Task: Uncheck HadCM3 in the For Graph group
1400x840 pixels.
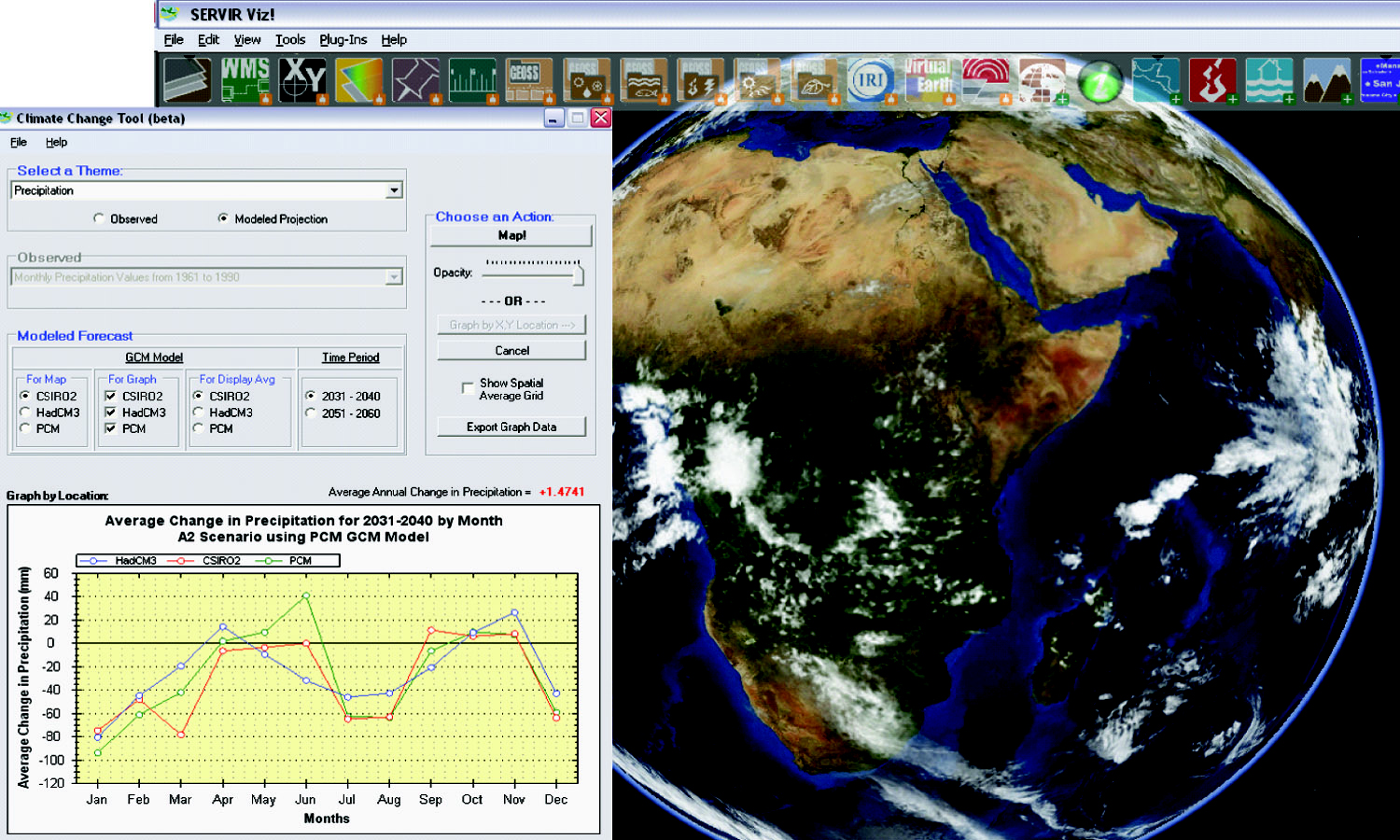Action: [x=111, y=413]
